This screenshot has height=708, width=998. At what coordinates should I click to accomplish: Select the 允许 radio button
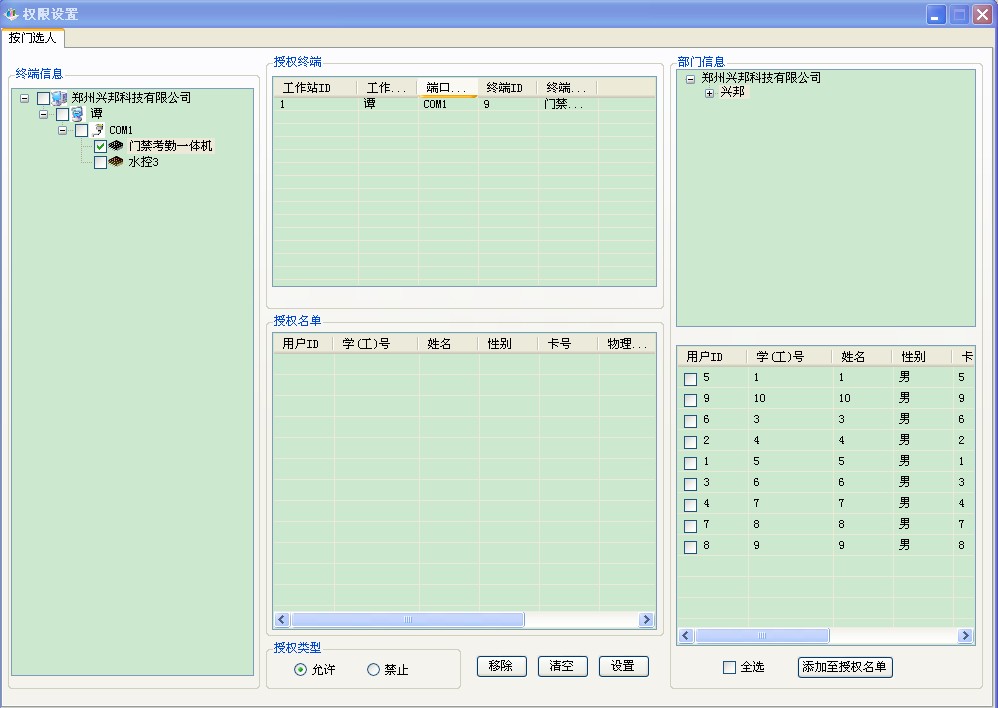[x=300, y=669]
